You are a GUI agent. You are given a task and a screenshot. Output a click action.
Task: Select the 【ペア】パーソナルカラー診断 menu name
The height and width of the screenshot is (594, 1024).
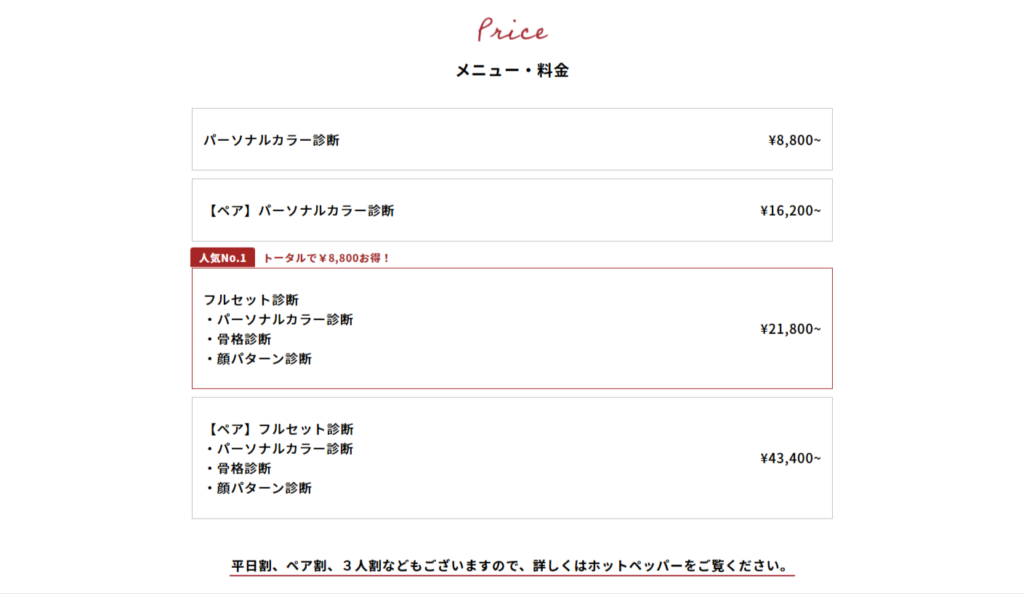point(299,211)
